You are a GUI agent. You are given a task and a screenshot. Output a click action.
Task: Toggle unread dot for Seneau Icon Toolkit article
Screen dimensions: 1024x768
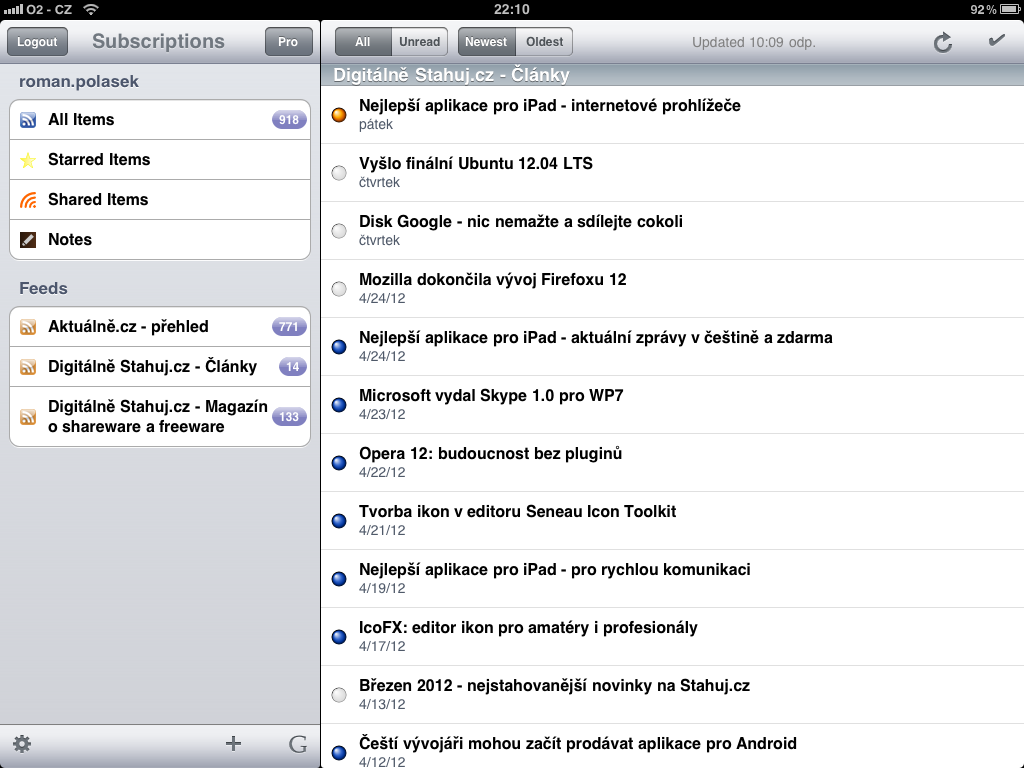(339, 521)
